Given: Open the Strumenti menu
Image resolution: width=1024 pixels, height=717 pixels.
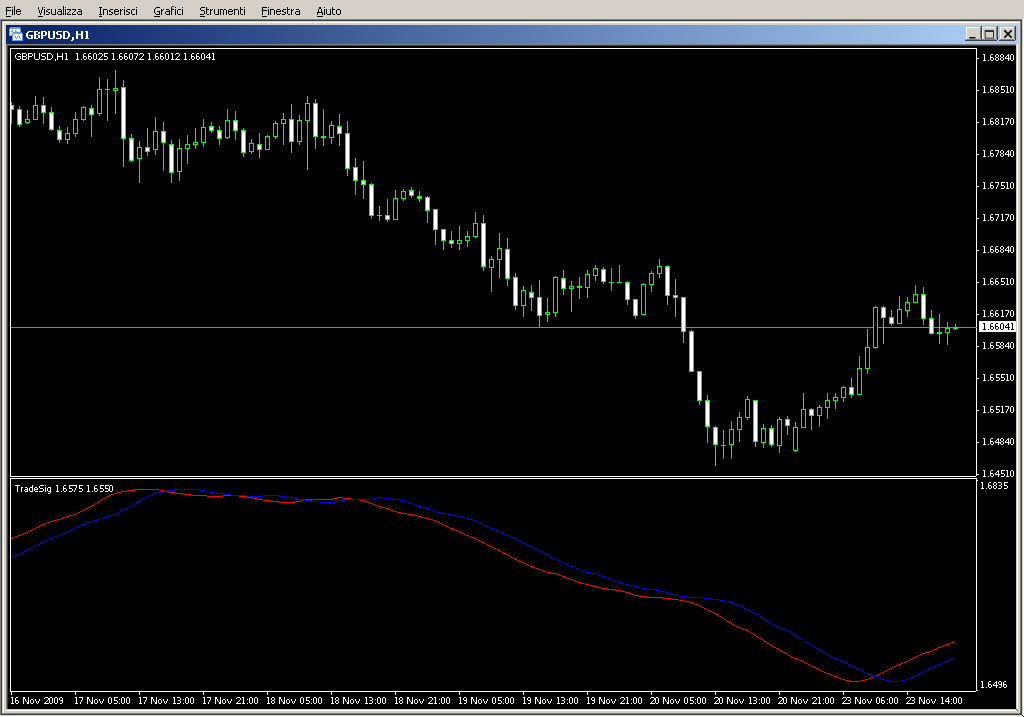Looking at the screenshot, I should pos(222,11).
